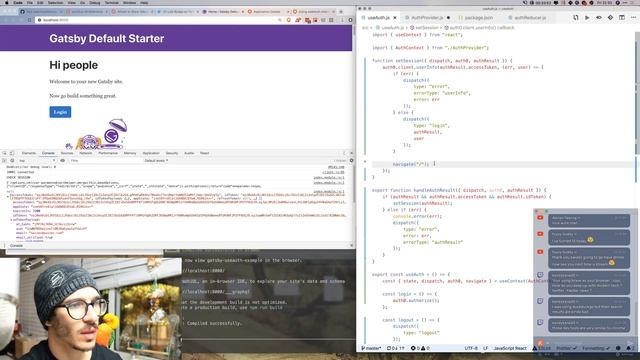This screenshot has height=360, width=640.
Task: Open the console settings gear icon
Action: pyautogui.click(x=351, y=160)
